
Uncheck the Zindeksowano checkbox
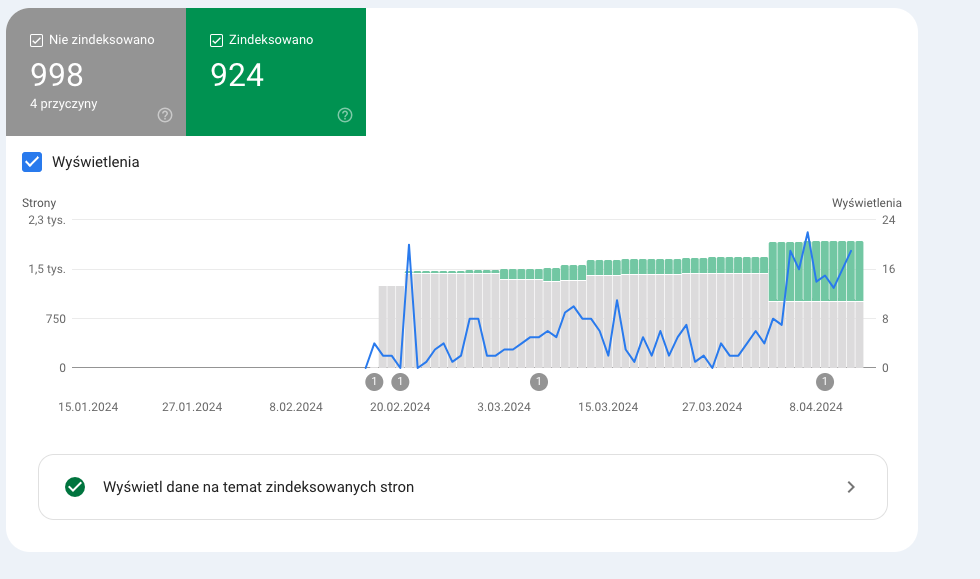pyautogui.click(x=216, y=41)
